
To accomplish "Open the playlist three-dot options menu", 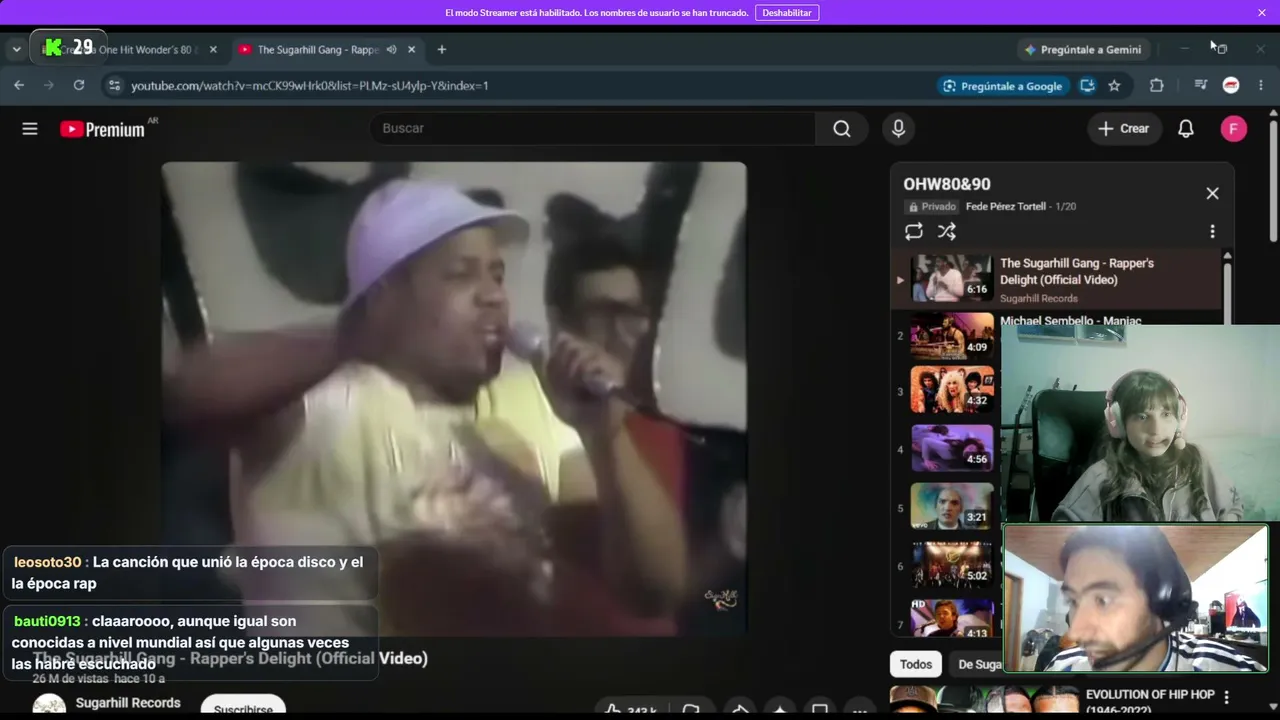I will (1212, 232).
